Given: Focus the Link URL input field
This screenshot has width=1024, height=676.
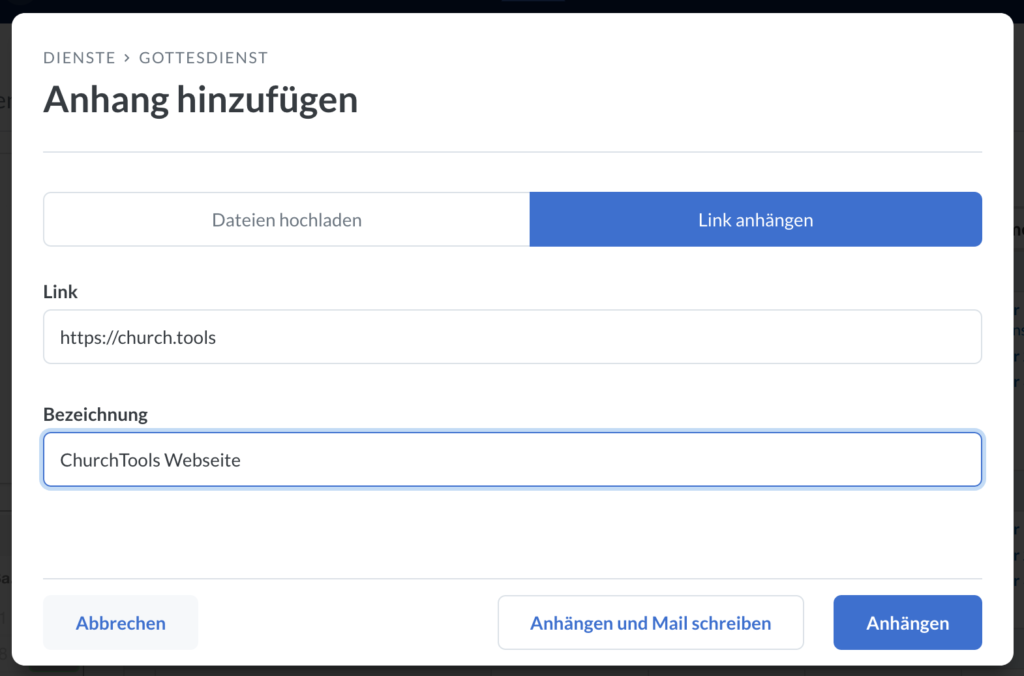Looking at the screenshot, I should (x=513, y=337).
